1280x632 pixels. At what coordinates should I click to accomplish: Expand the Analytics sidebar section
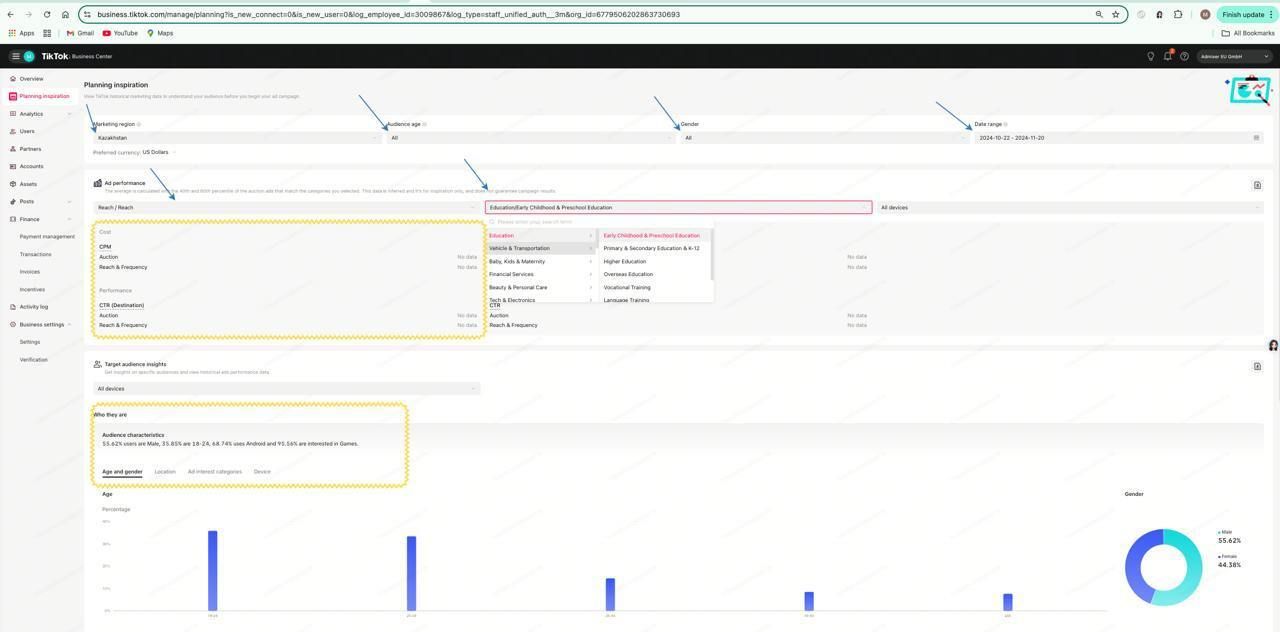pos(40,114)
